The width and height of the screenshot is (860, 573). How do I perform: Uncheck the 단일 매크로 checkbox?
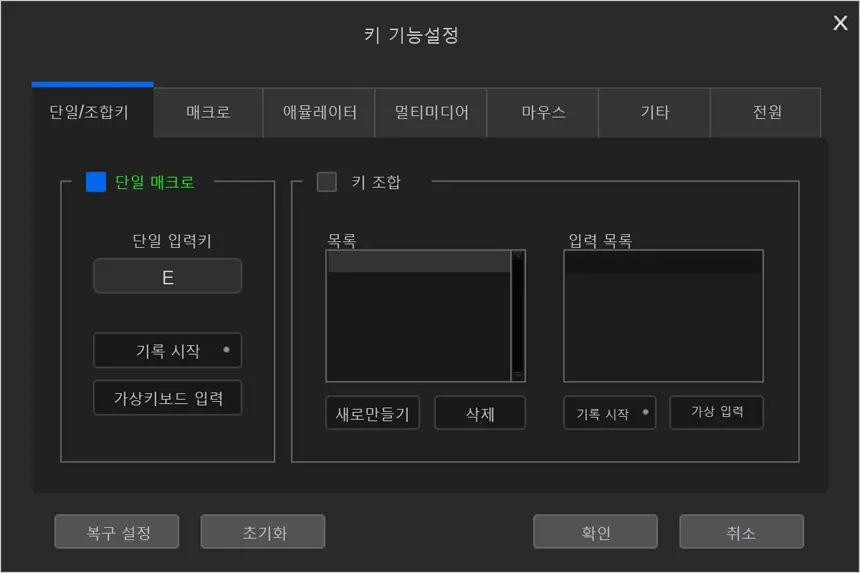click(96, 182)
